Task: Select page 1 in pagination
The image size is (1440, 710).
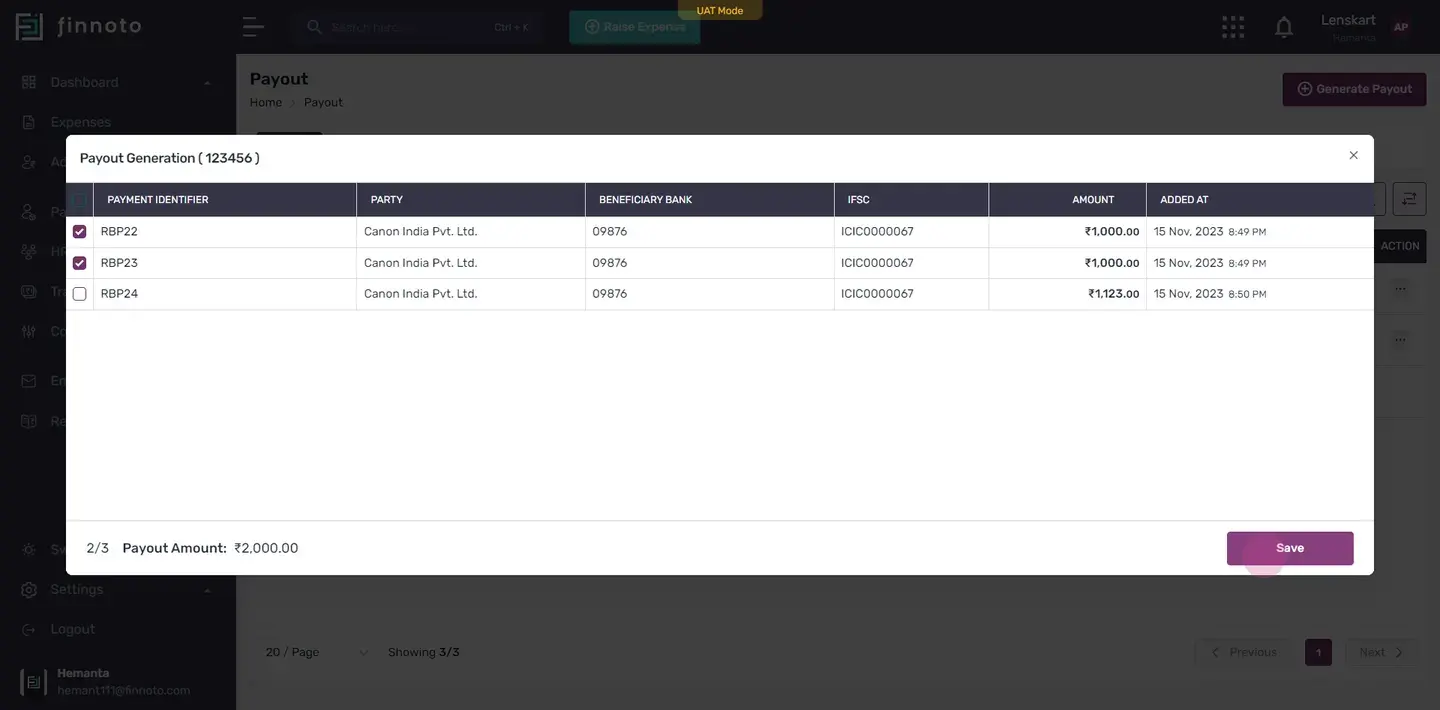Action: pyautogui.click(x=1318, y=653)
